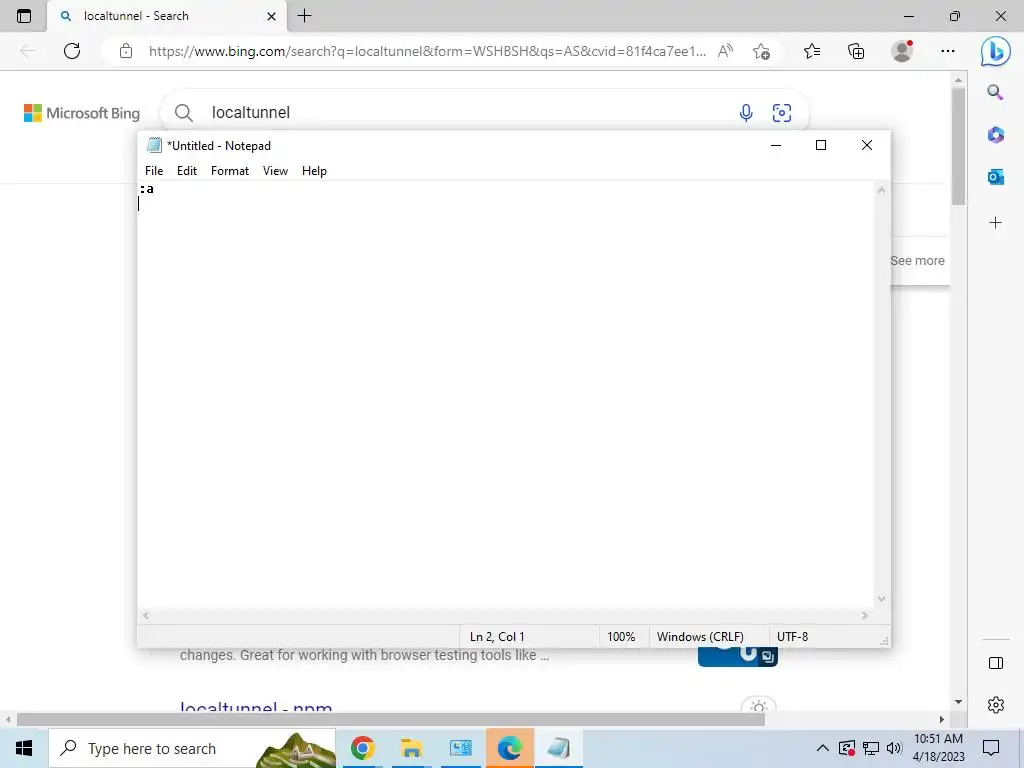Maximize the Notepad window

[821, 145]
